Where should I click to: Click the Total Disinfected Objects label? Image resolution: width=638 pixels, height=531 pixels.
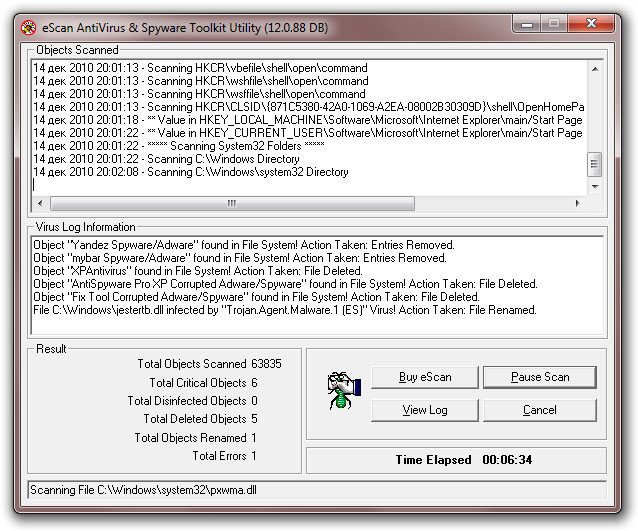pyautogui.click(x=187, y=401)
